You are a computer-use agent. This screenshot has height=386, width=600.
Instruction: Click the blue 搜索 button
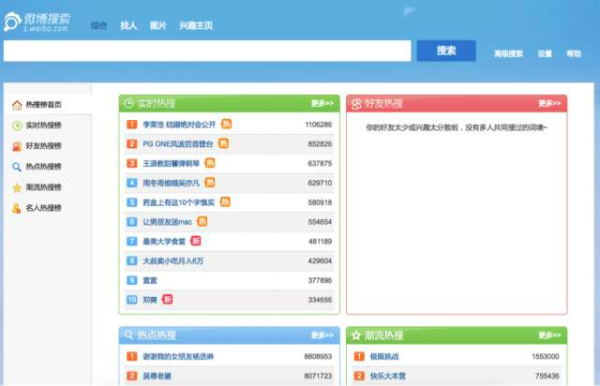coord(446,50)
